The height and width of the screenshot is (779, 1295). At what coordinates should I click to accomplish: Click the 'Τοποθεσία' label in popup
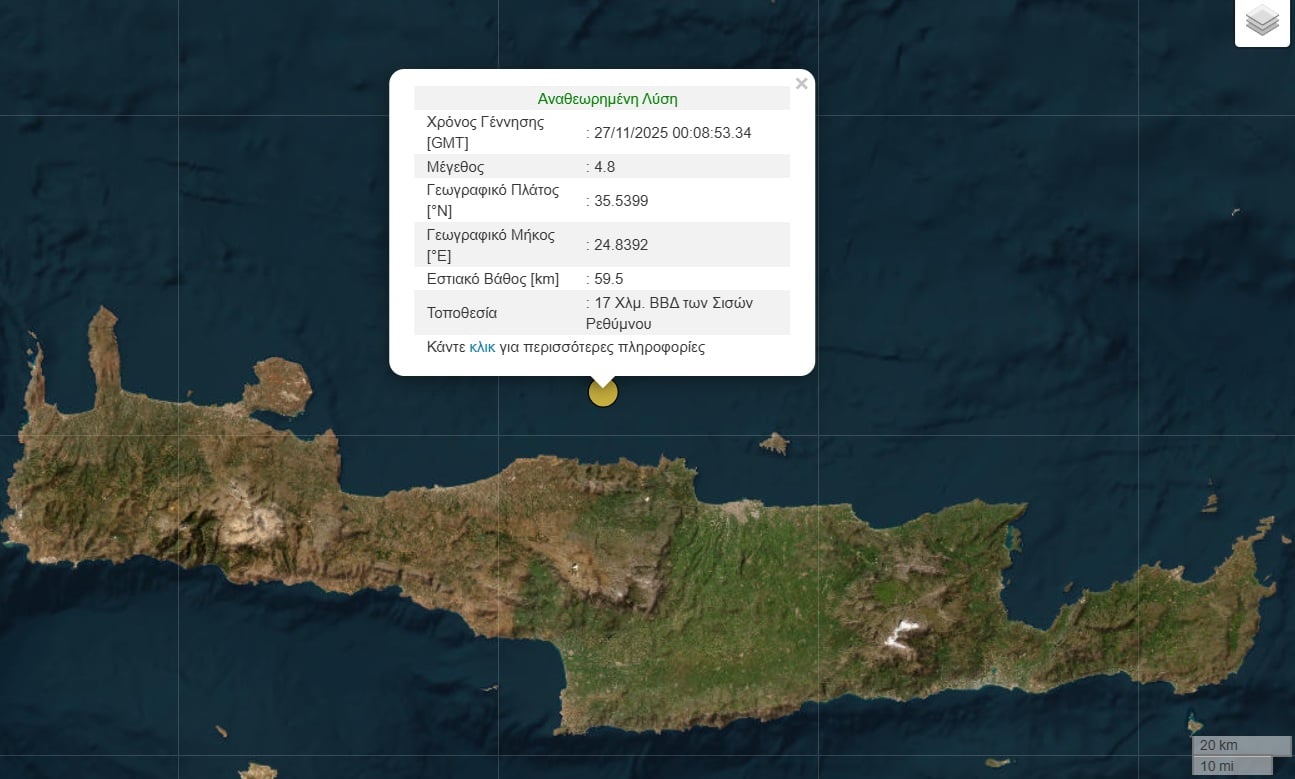point(461,312)
